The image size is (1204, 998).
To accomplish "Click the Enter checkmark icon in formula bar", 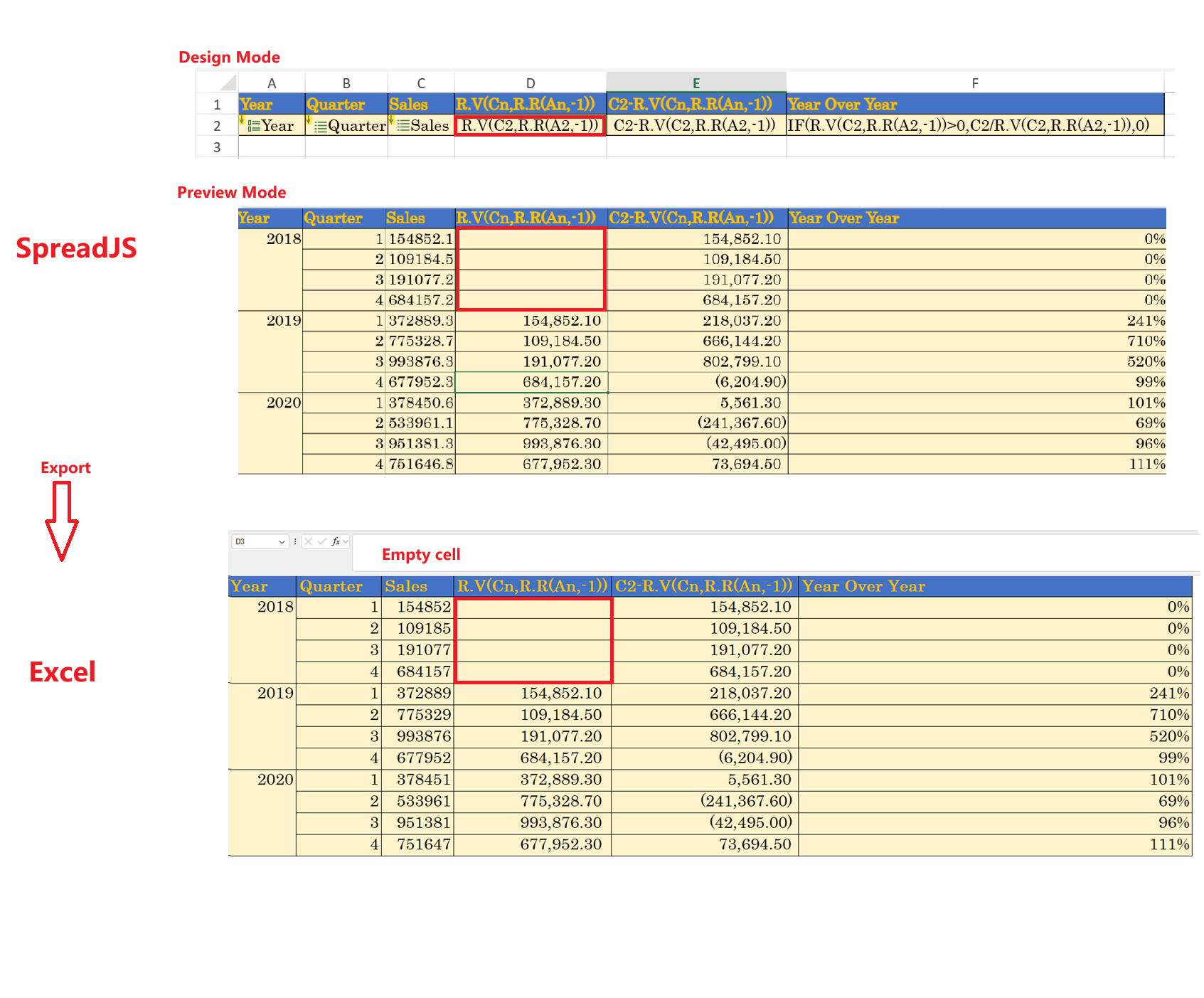I will [x=322, y=541].
